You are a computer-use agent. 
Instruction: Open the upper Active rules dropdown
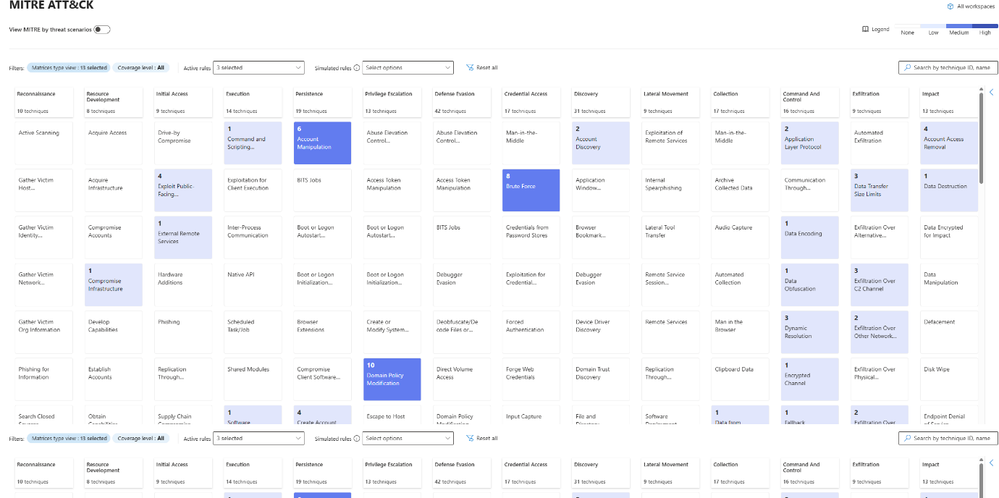[259, 68]
